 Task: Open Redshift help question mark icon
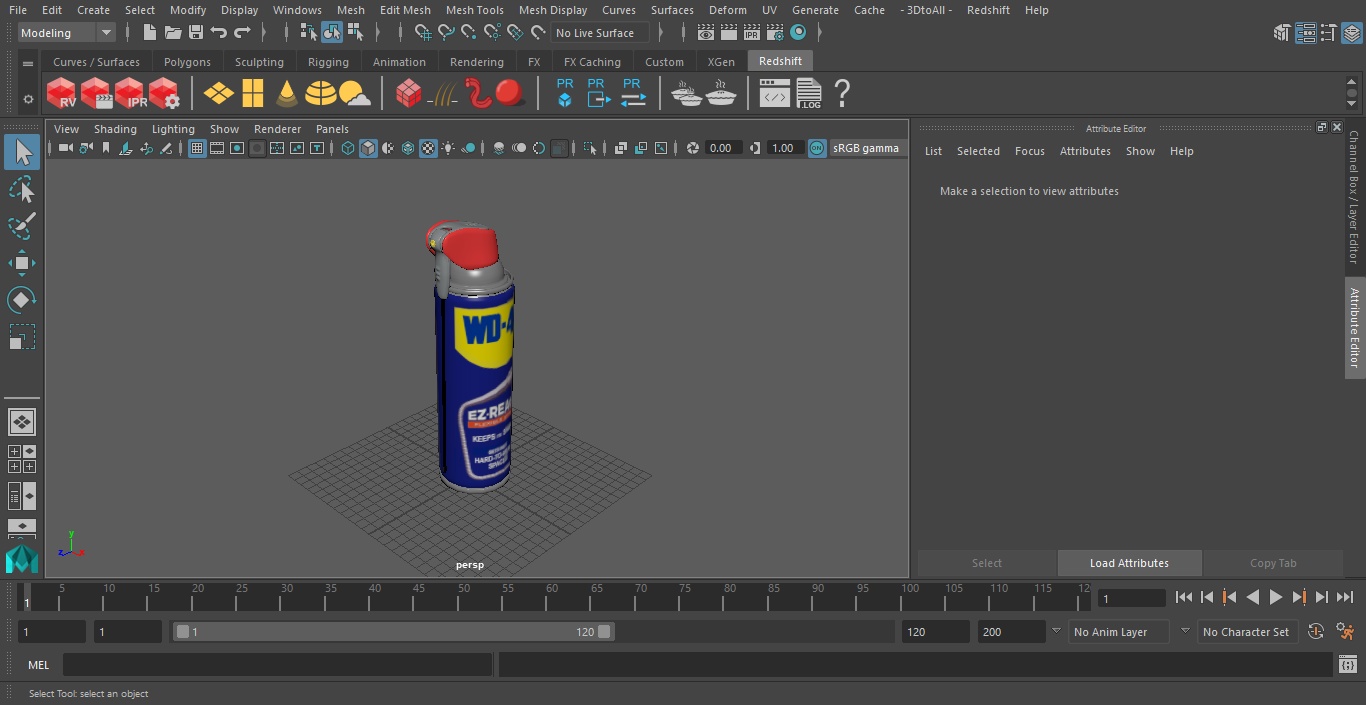(842, 94)
